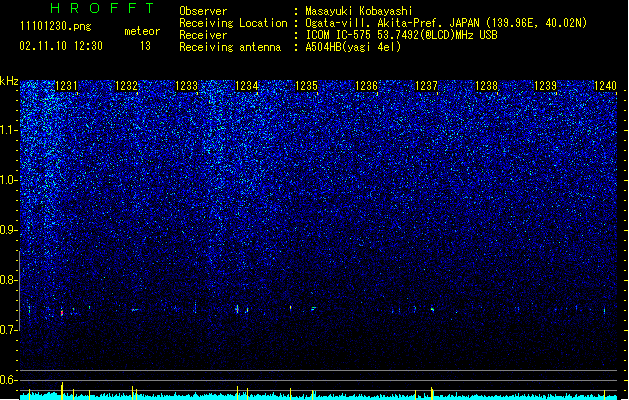Click the 1236 time marker
The width and height of the screenshot is (629, 400).
coord(367,86)
